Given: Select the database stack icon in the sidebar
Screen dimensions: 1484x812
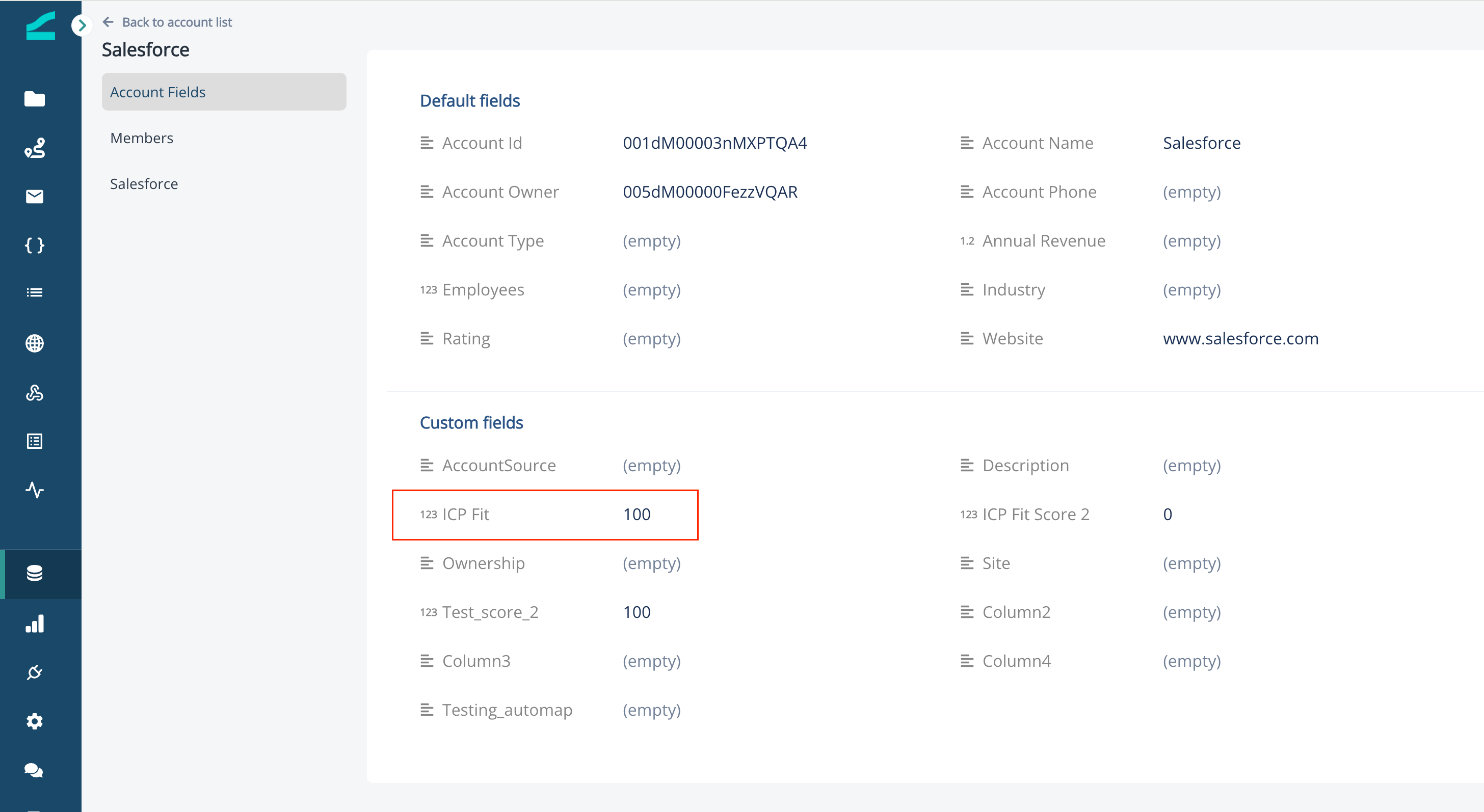Looking at the screenshot, I should coord(35,574).
